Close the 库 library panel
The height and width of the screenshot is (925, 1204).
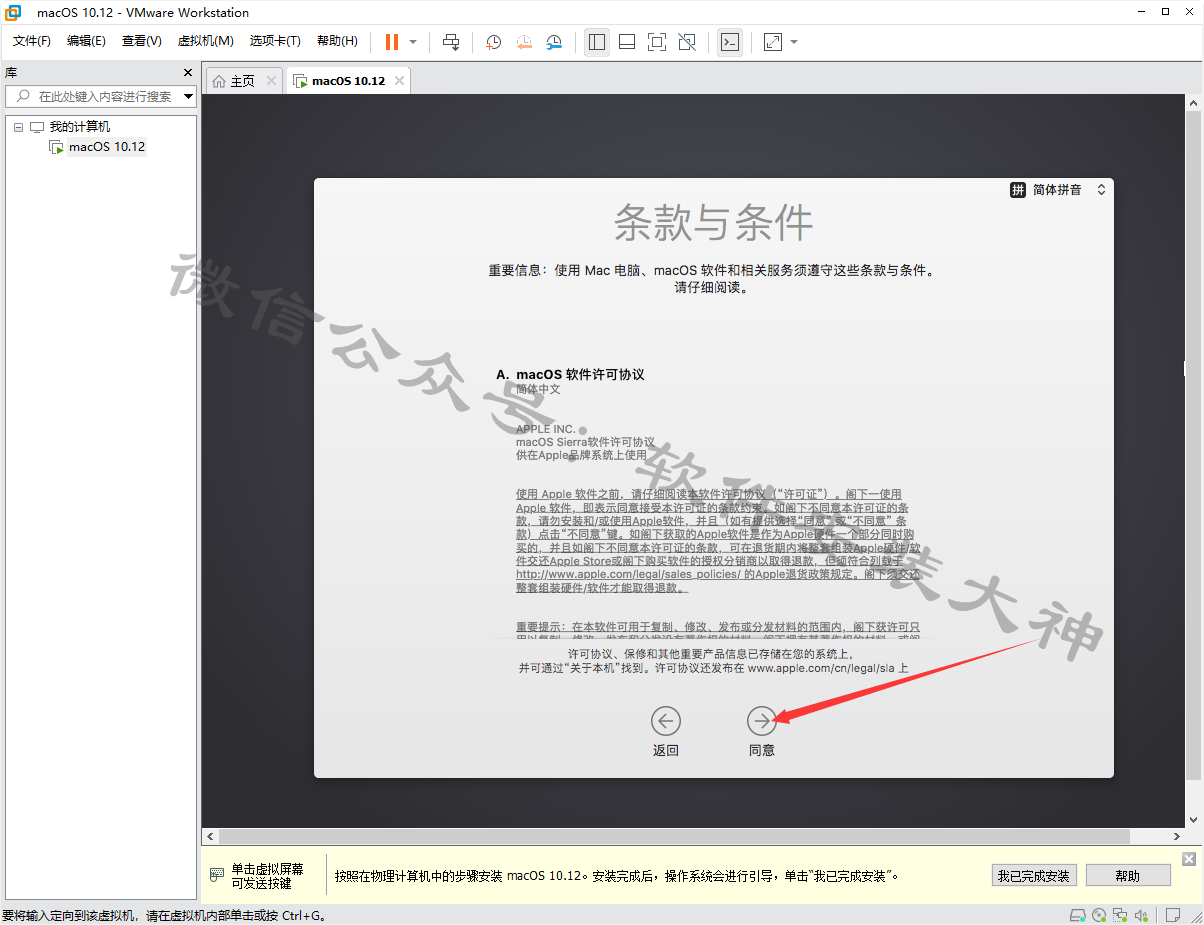[188, 73]
